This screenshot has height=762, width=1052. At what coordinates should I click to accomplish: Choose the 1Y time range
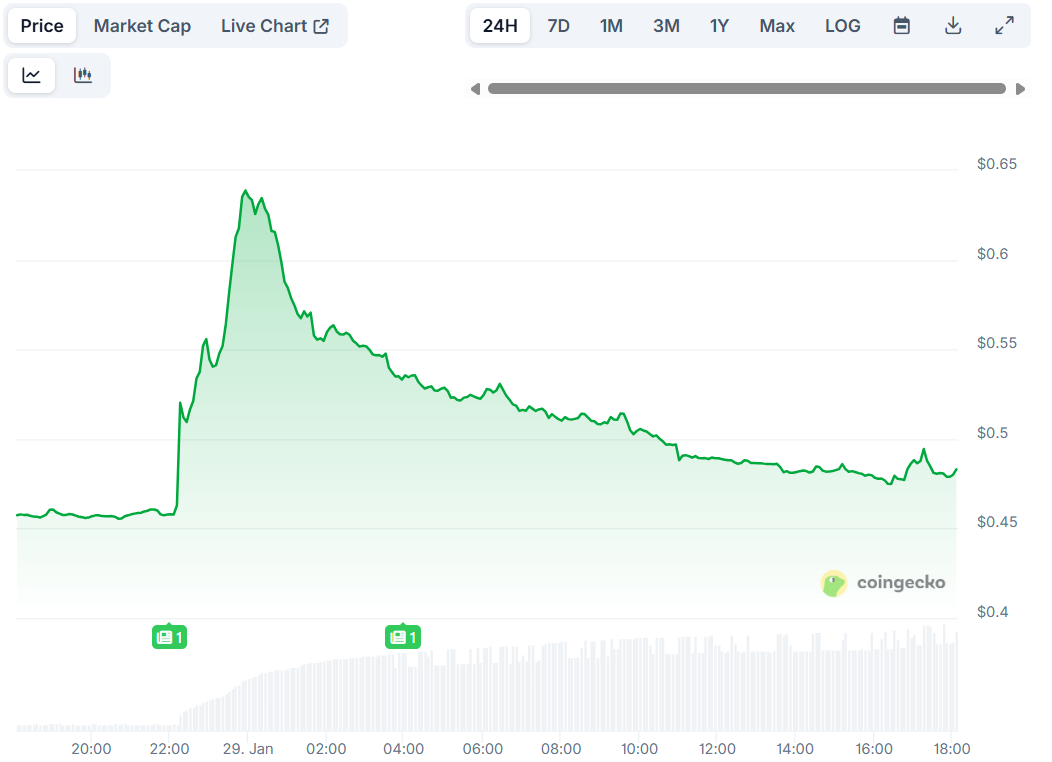click(719, 26)
